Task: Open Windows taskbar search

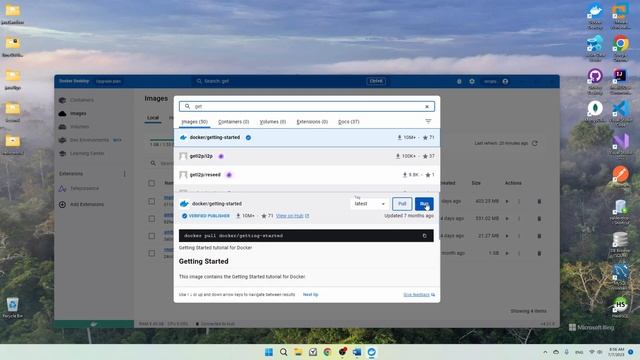Action: (x=283, y=352)
